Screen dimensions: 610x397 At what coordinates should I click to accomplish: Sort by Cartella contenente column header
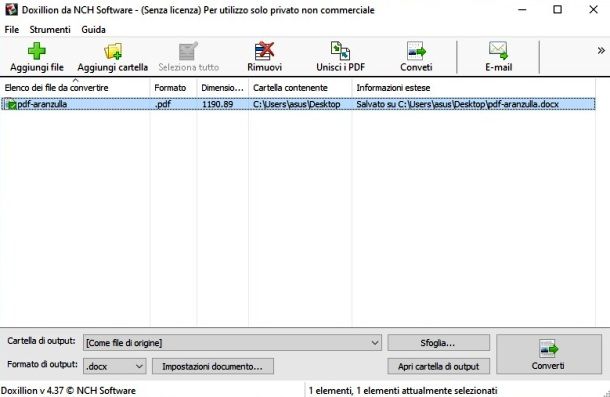[x=300, y=88]
